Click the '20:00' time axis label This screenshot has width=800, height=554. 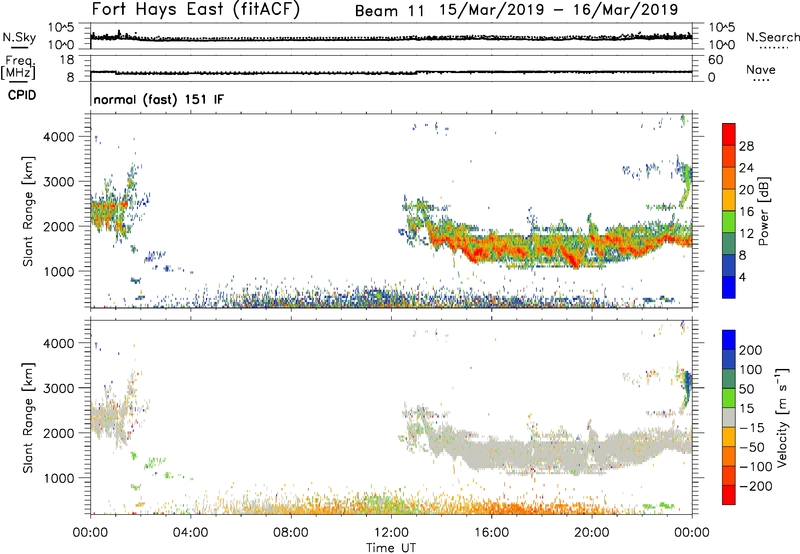point(591,533)
